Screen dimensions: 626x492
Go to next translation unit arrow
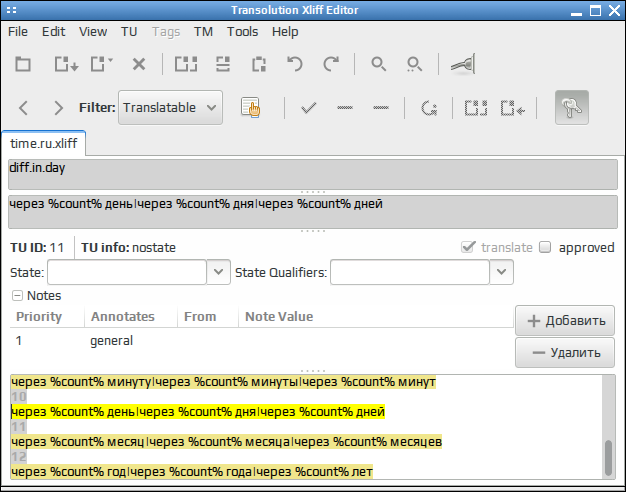point(58,108)
